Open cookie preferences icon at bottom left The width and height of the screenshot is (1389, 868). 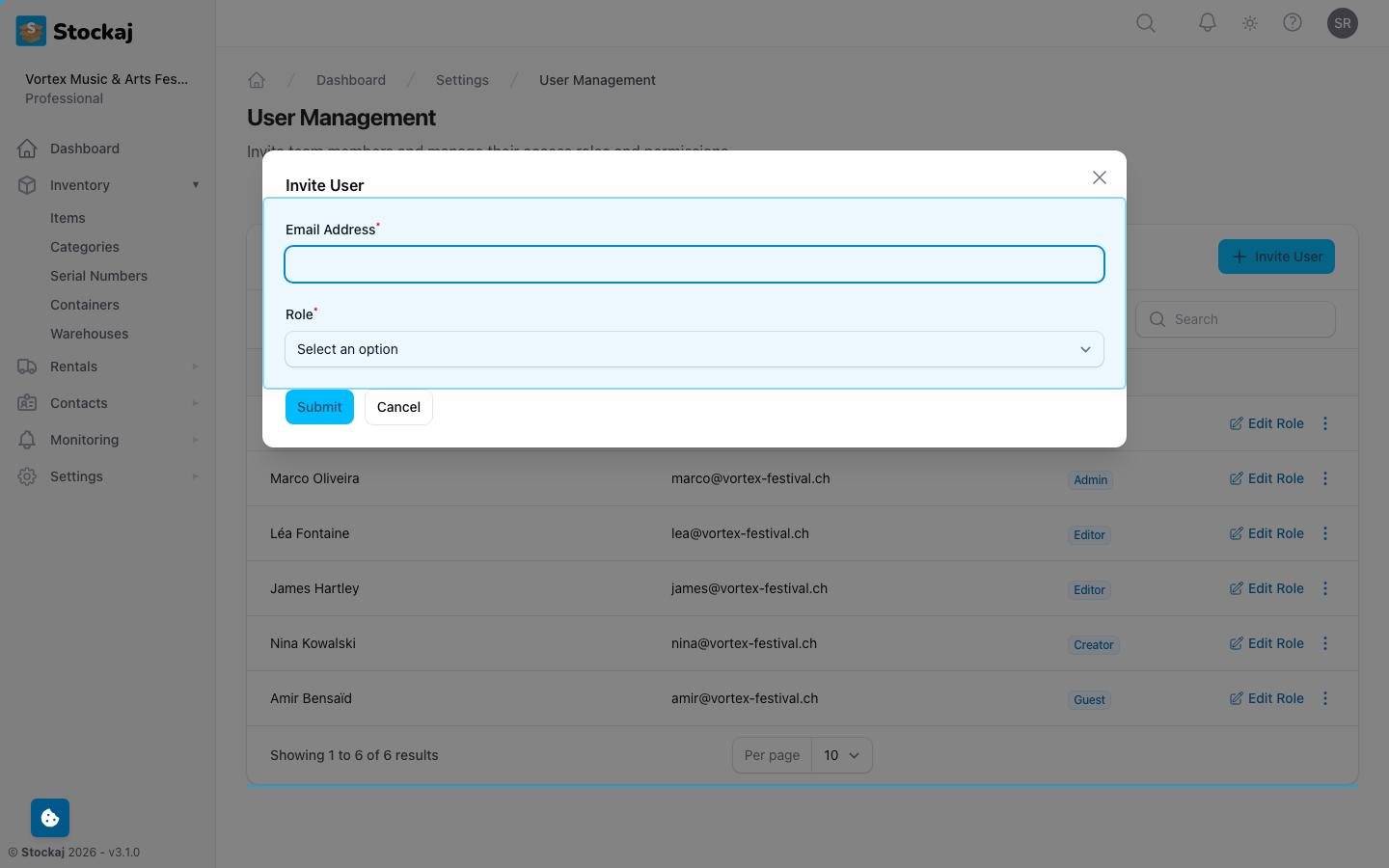coord(50,817)
